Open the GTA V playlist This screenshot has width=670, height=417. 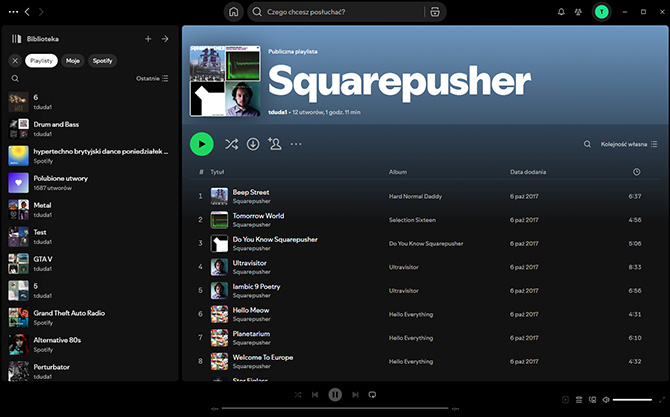(x=89, y=263)
